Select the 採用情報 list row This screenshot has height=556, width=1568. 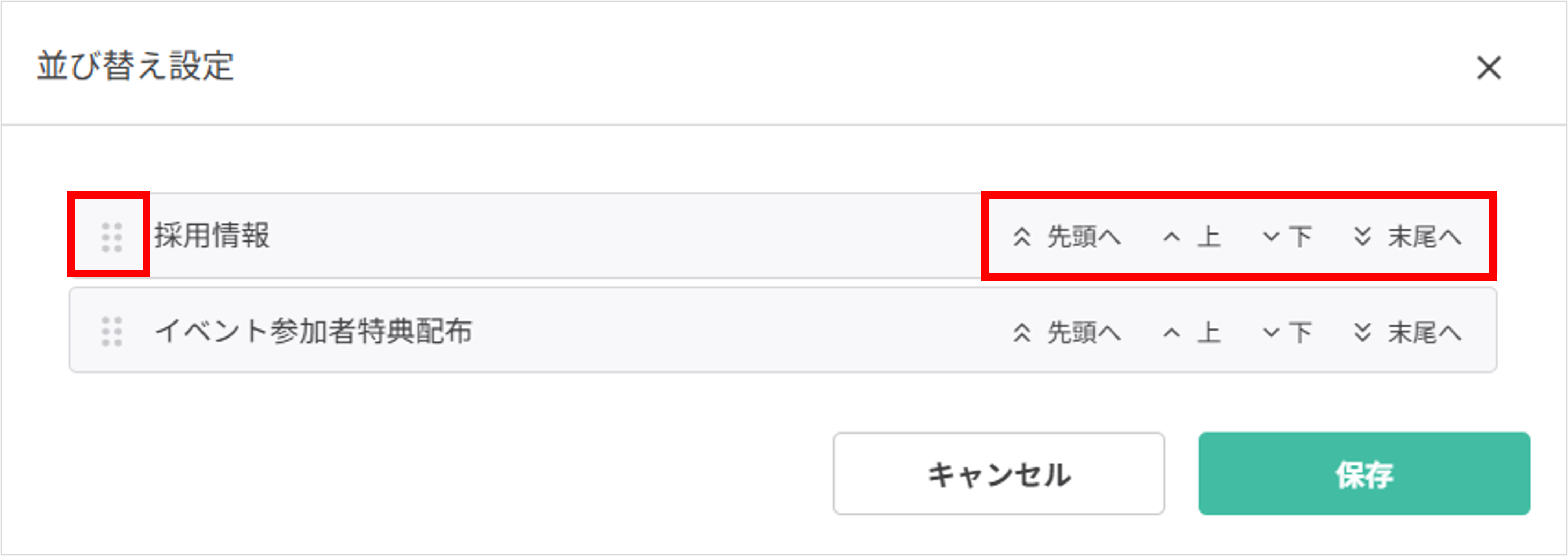click(487, 237)
